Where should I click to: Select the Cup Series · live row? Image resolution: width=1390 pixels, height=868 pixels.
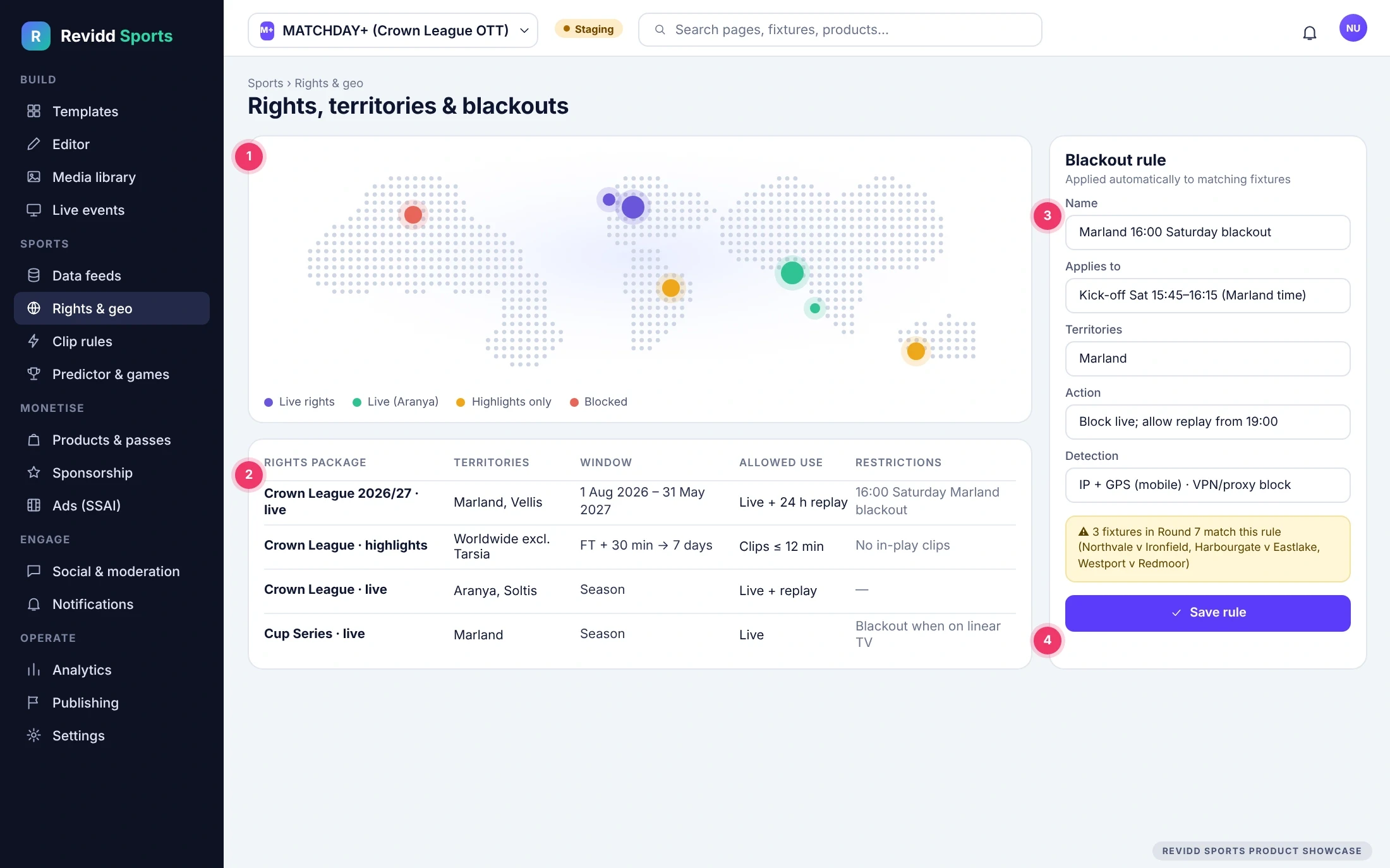click(639, 635)
